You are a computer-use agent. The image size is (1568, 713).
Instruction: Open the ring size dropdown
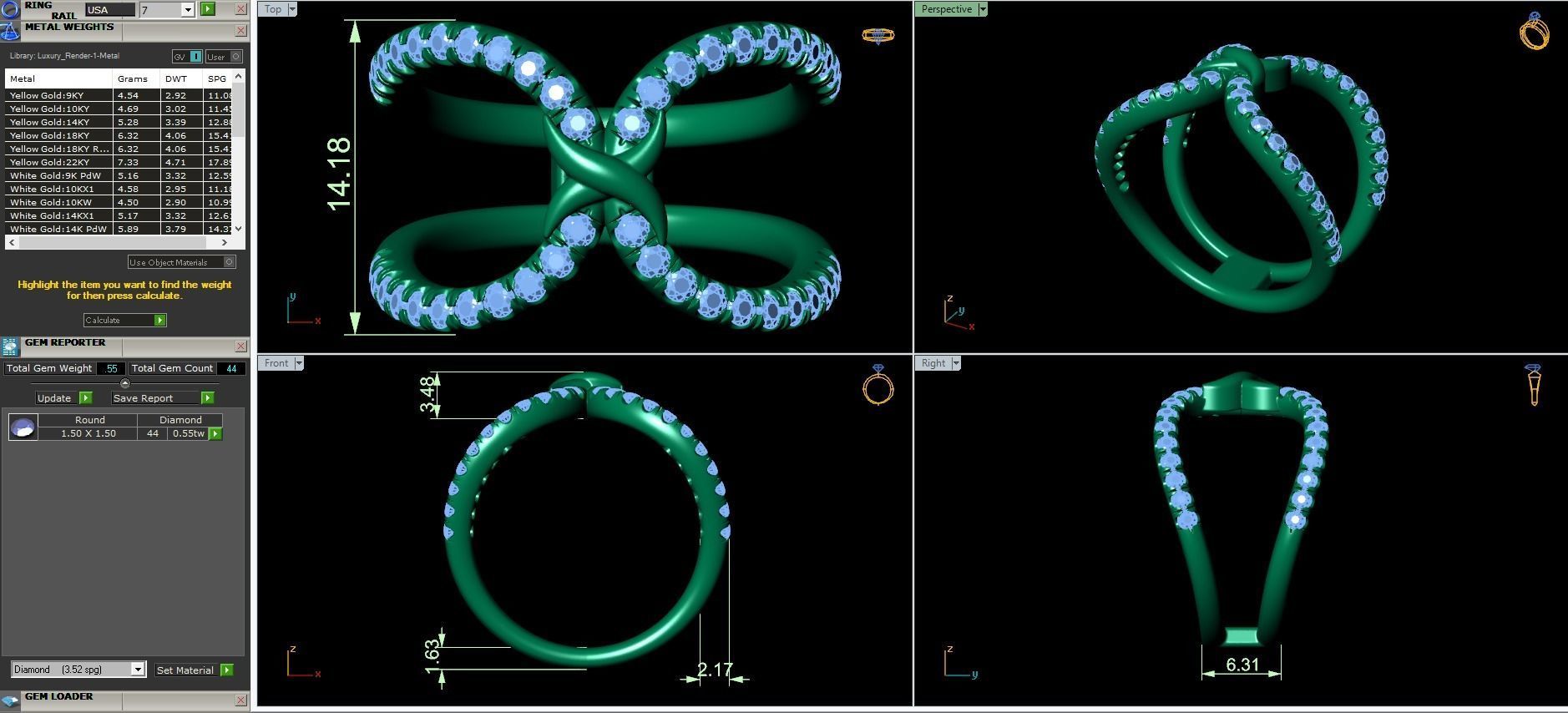coord(187,10)
